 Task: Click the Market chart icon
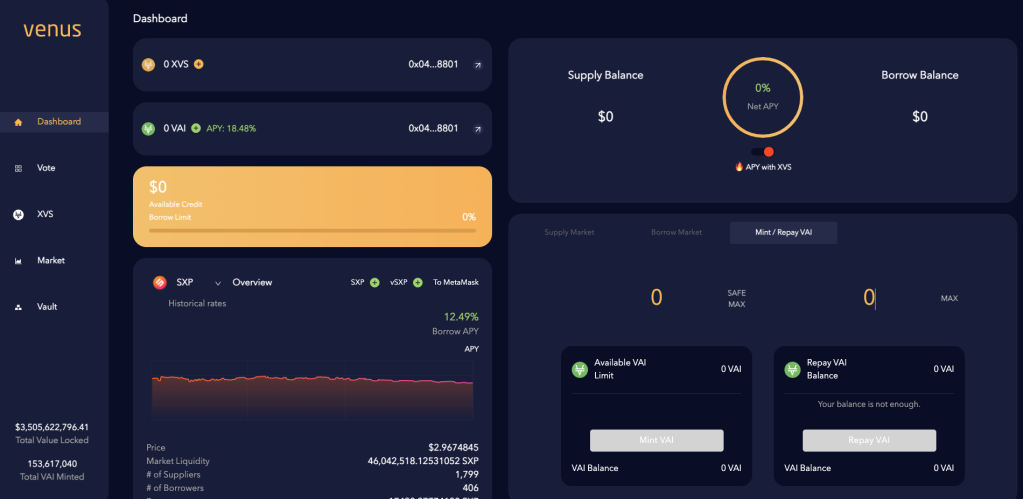pyautogui.click(x=18, y=261)
